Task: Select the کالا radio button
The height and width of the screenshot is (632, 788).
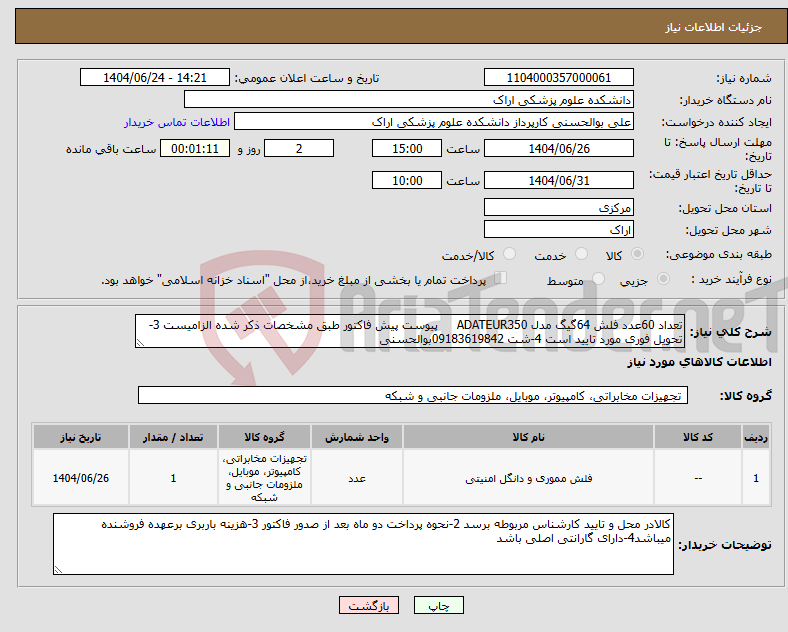Action: click(x=637, y=254)
